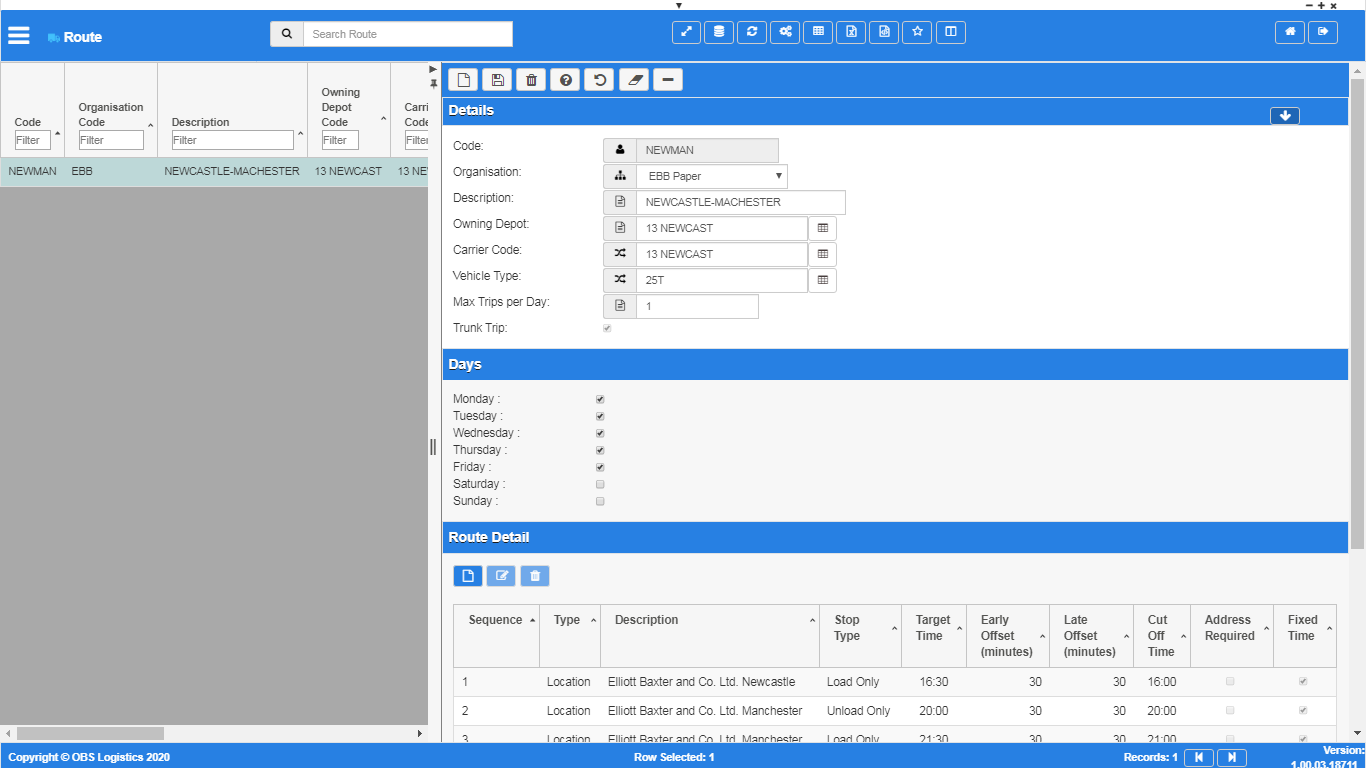Image resolution: width=1366 pixels, height=769 pixels.
Task: Open the gears settings icon
Action: [785, 32]
